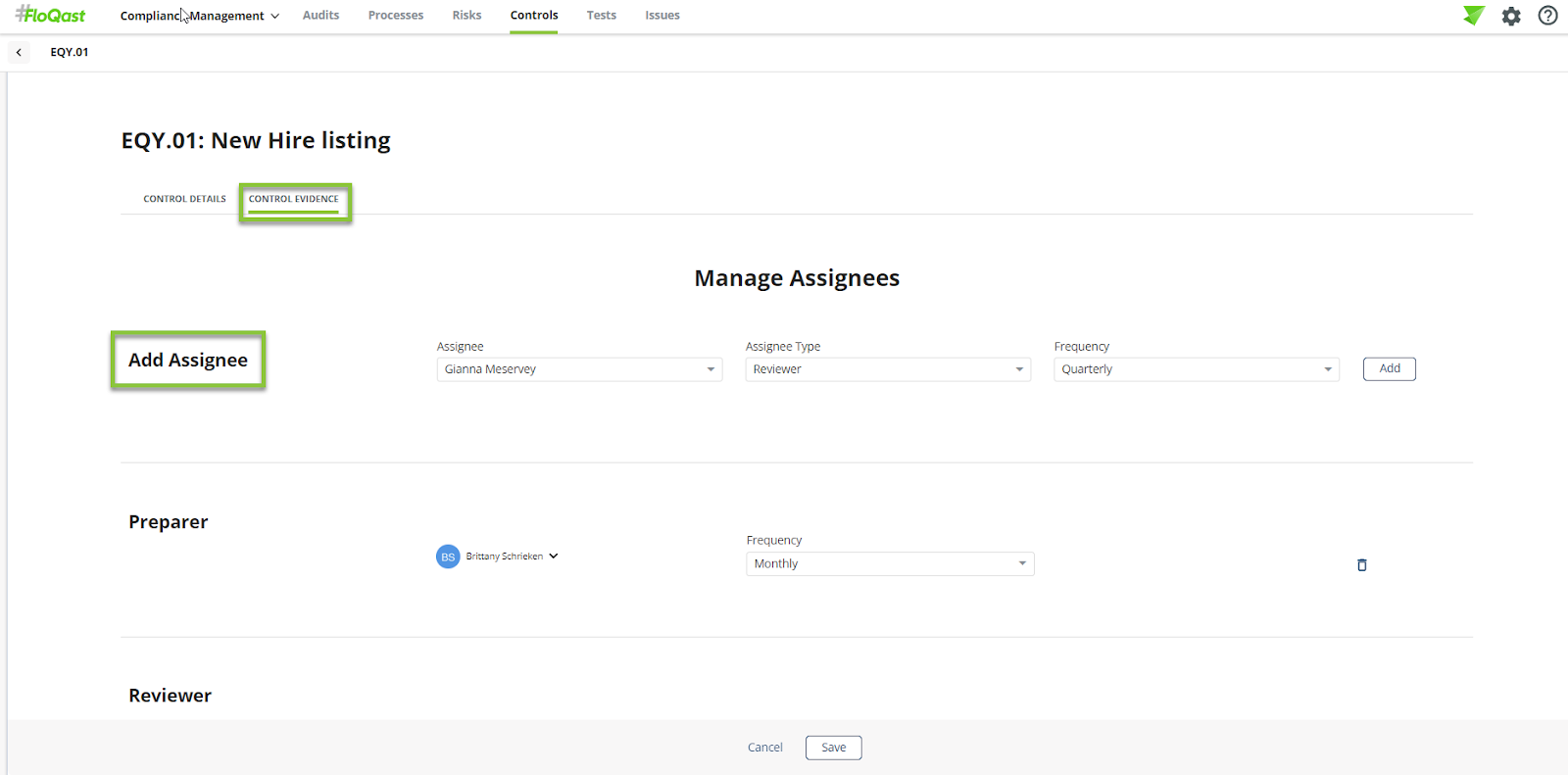Viewport: 1568px width, 775px height.
Task: Switch to the Control Details tab
Action: pos(184,199)
